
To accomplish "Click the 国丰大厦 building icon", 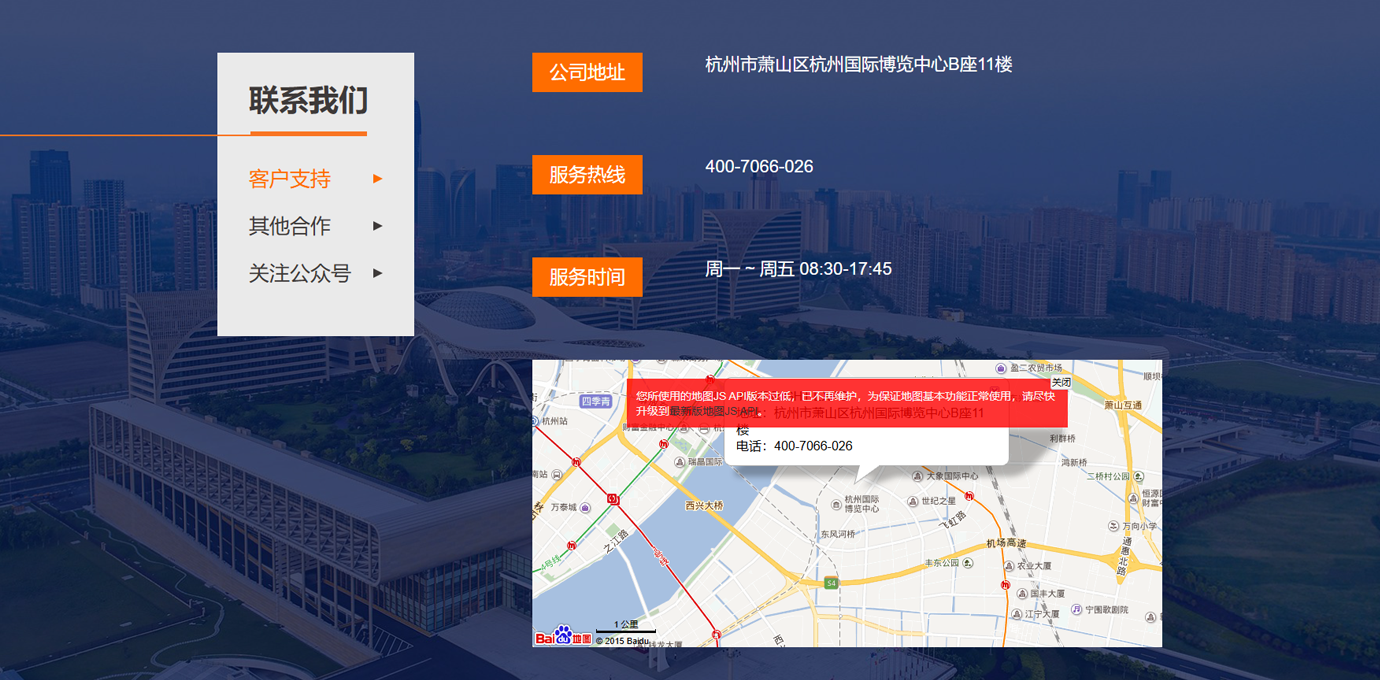I will tap(1021, 594).
